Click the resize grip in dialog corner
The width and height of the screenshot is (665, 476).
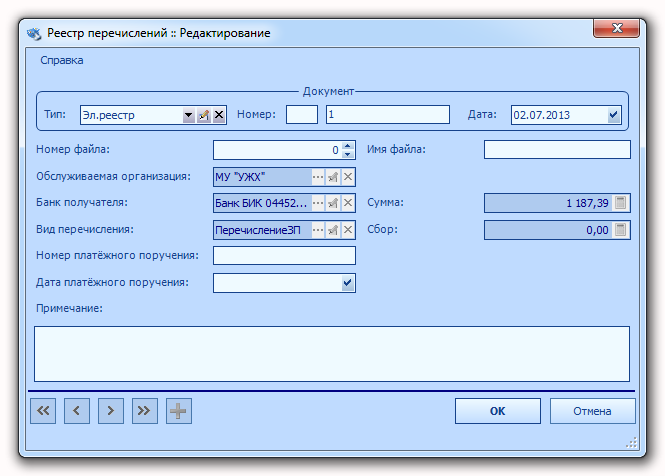click(x=631, y=443)
